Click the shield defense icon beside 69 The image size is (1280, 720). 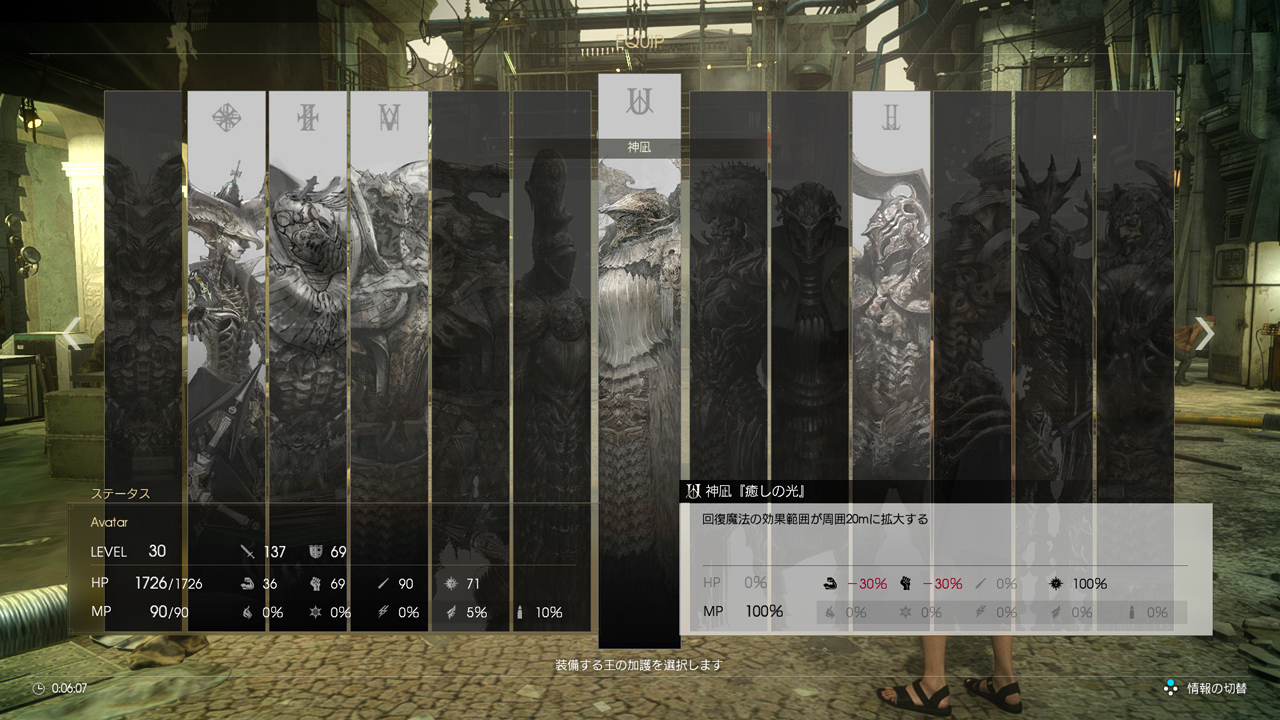click(x=315, y=552)
